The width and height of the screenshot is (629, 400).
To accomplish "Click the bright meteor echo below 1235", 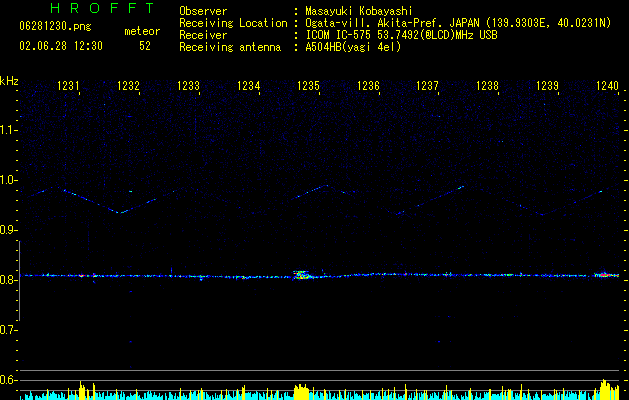I will point(302,275).
